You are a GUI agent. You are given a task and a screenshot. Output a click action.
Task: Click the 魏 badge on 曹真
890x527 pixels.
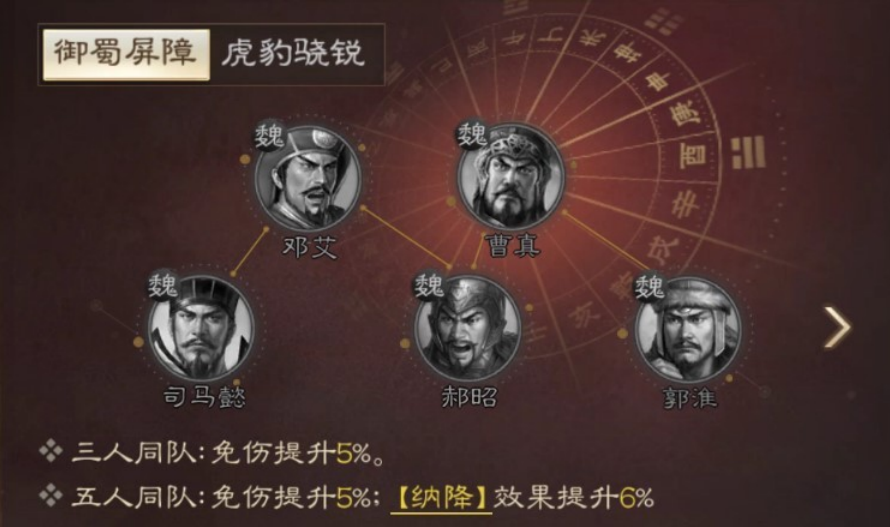coord(472,135)
